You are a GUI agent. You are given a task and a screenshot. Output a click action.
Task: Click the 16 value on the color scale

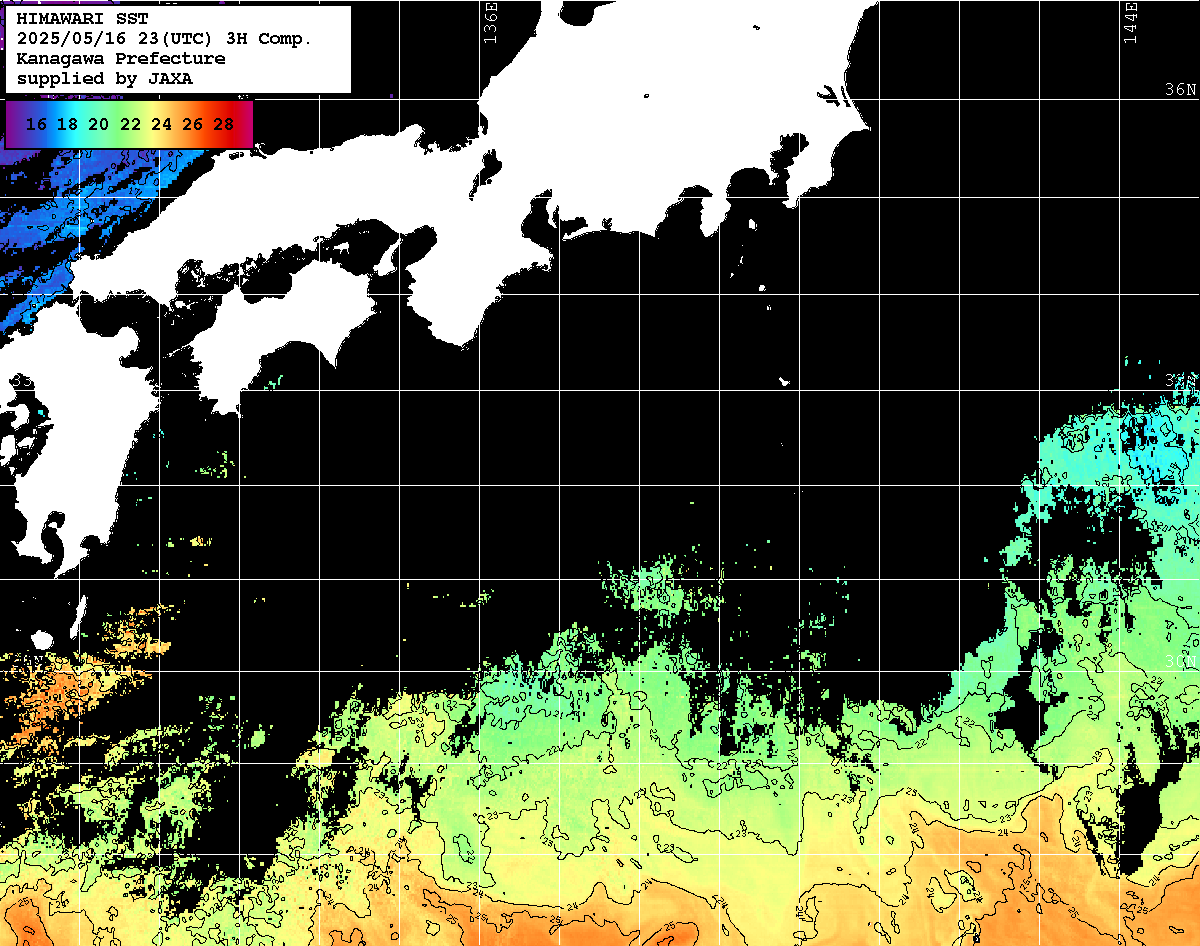(x=36, y=125)
